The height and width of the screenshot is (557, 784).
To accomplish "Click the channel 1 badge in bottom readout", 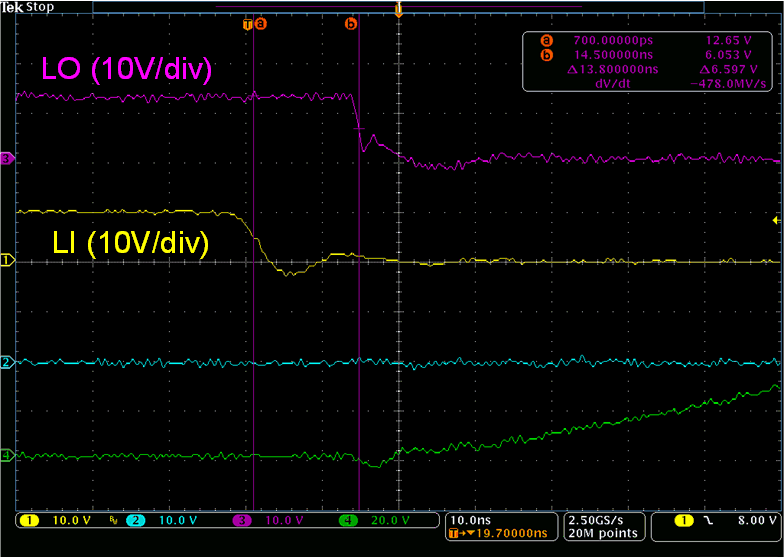I will click(32, 521).
